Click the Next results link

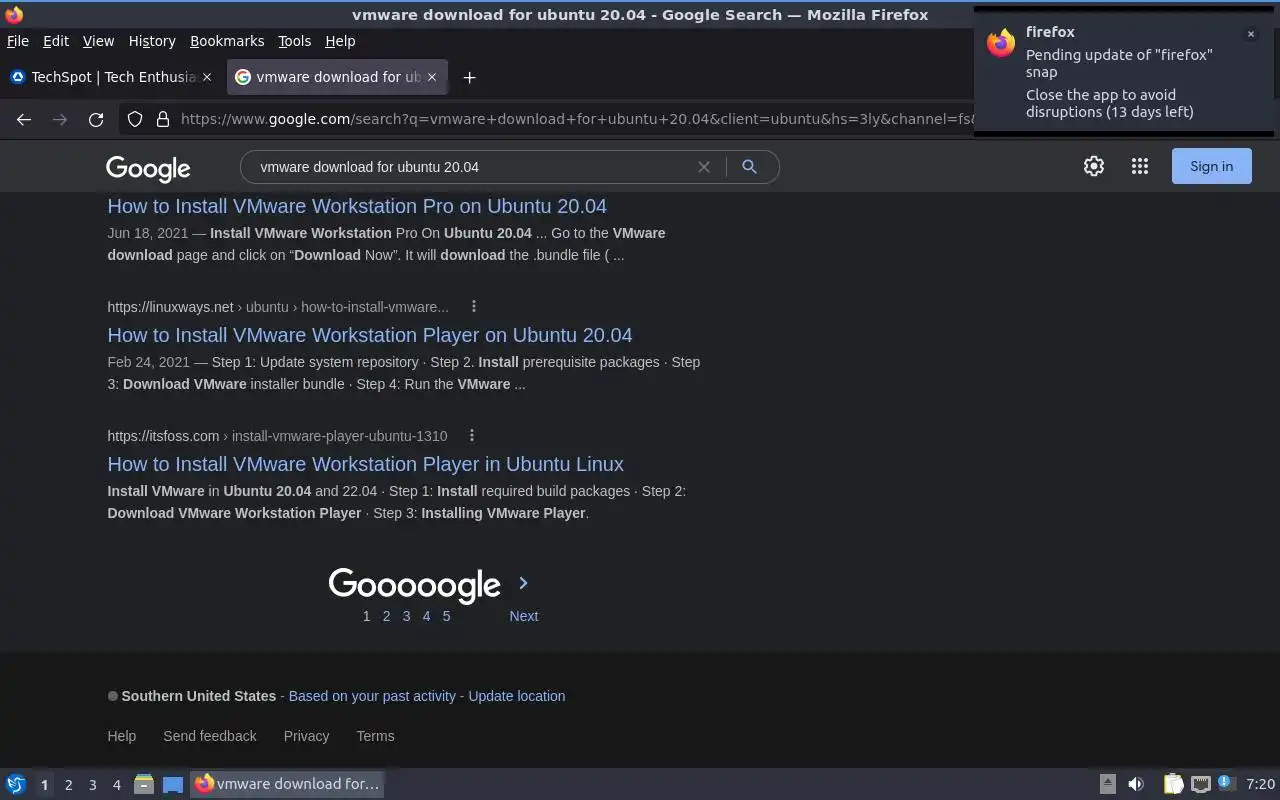[x=523, y=616]
